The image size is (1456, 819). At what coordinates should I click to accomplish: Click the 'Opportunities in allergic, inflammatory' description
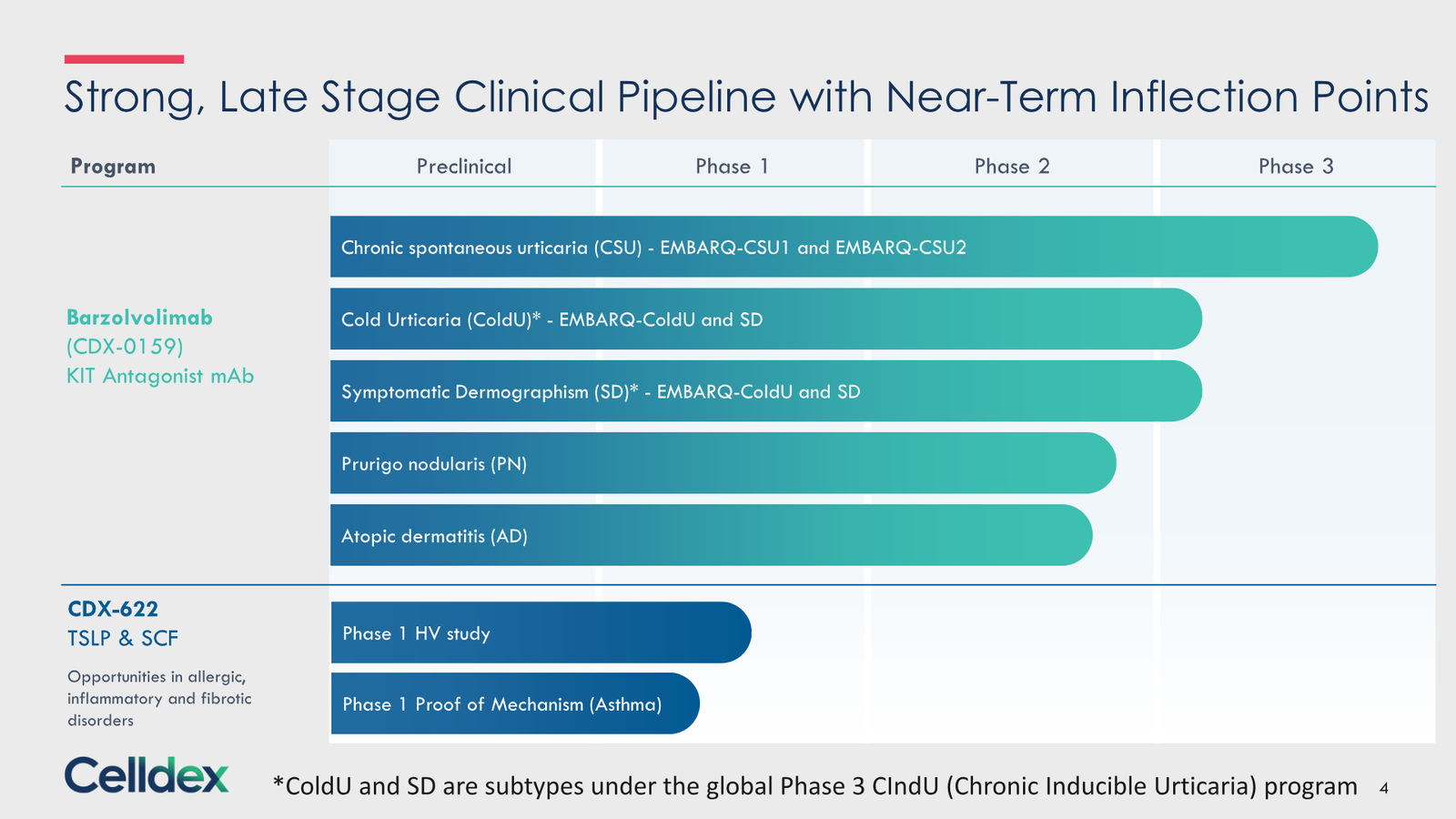(x=159, y=698)
